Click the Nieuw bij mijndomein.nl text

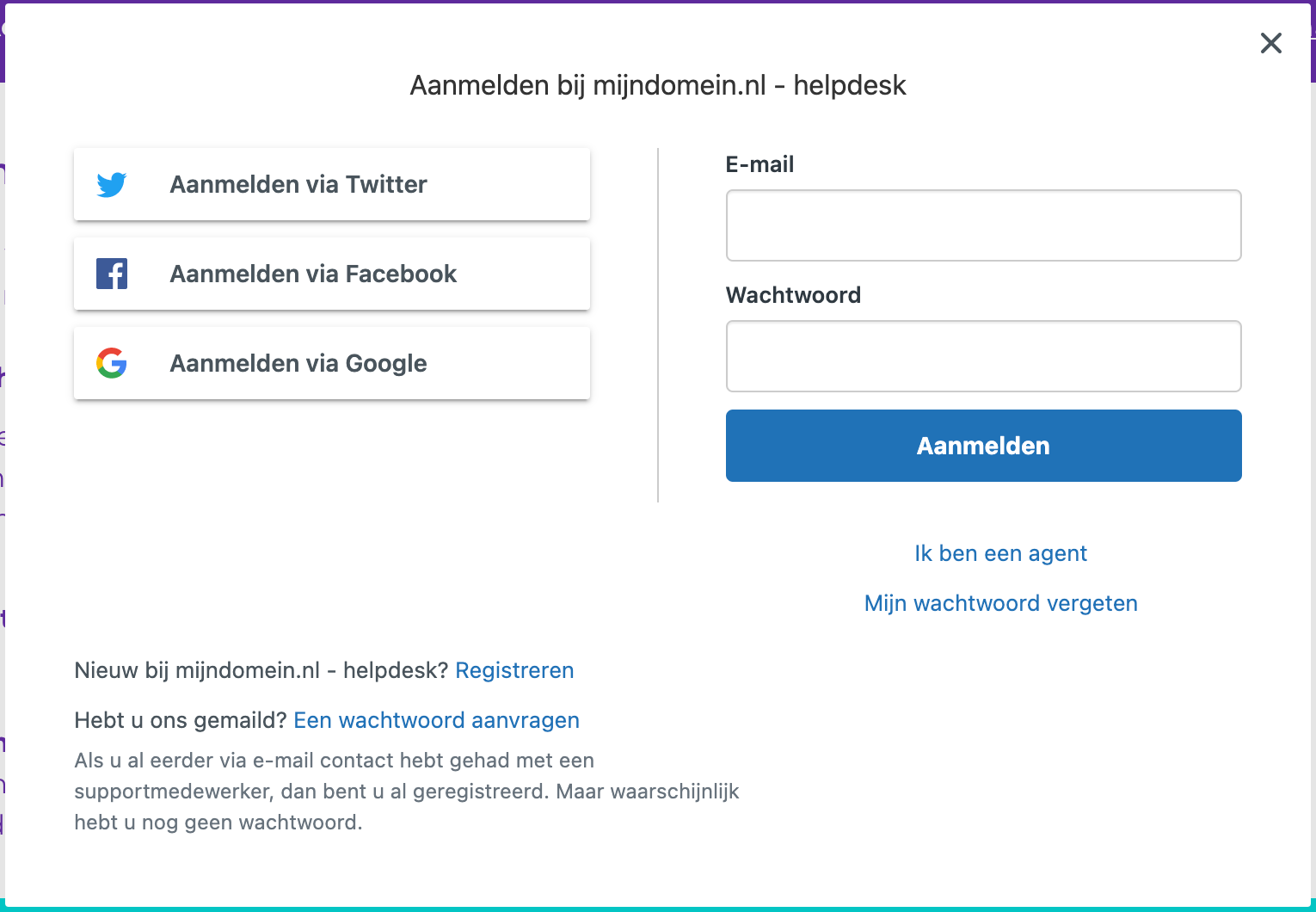(261, 670)
